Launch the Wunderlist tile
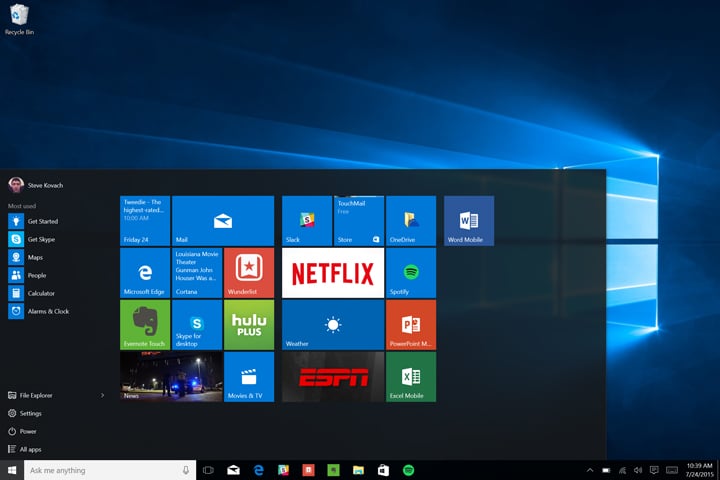This screenshot has height=480, width=720. click(249, 273)
